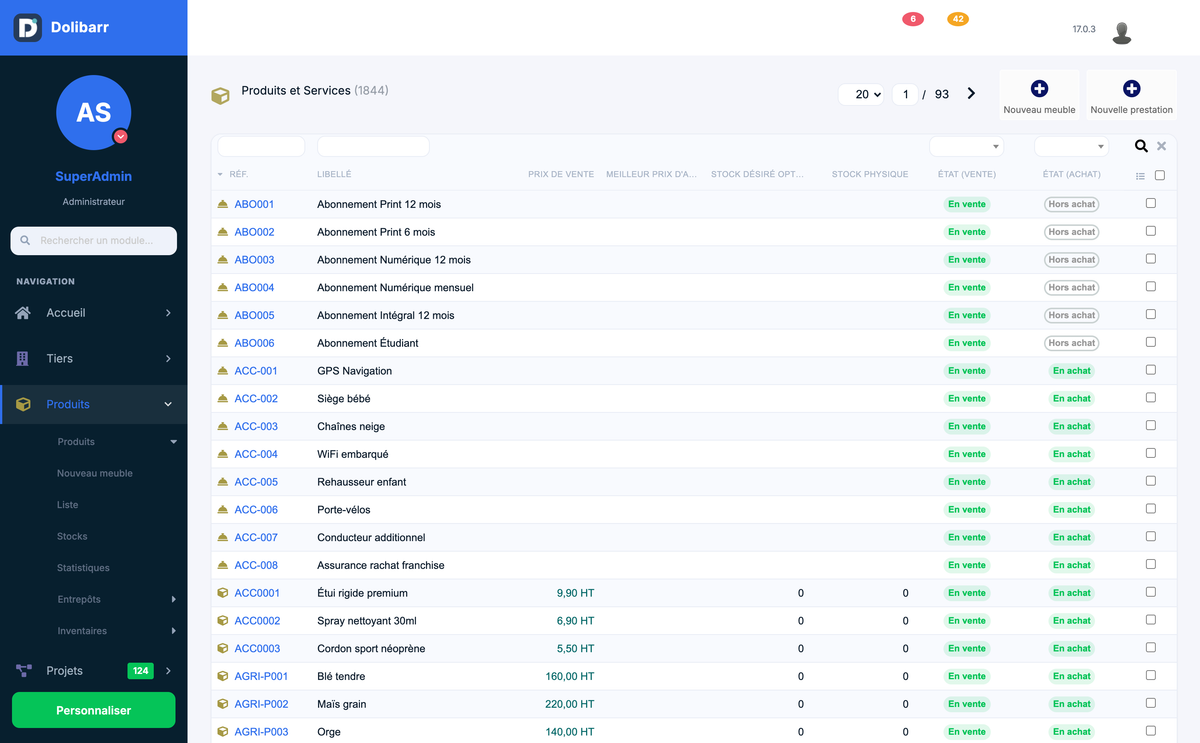Screen dimensions: 1200x743
Task: Click the Personnaliser button
Action: (x=94, y=710)
